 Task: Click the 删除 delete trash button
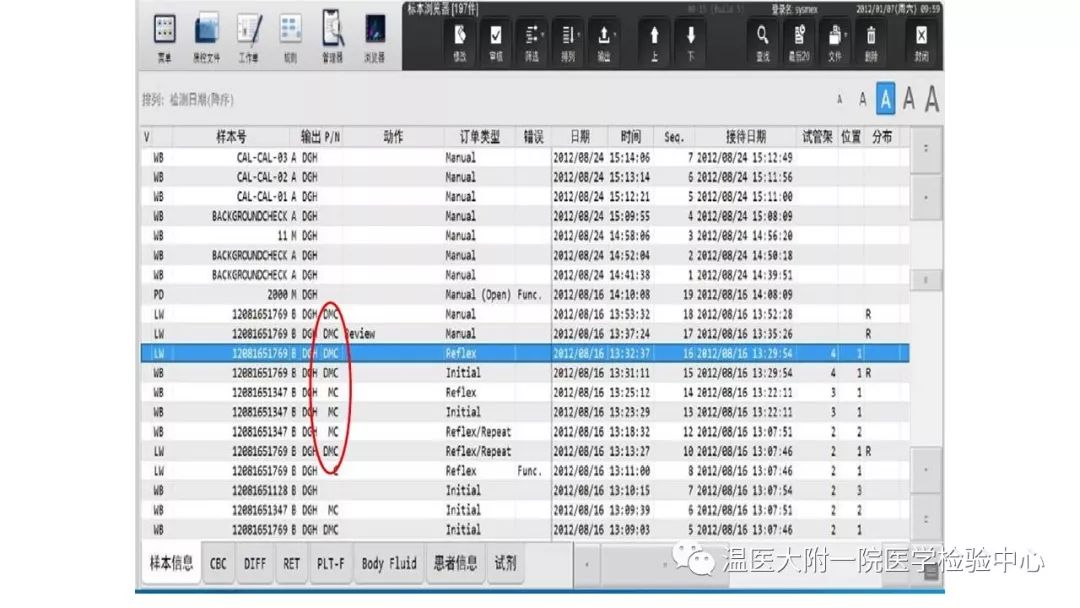[x=871, y=43]
